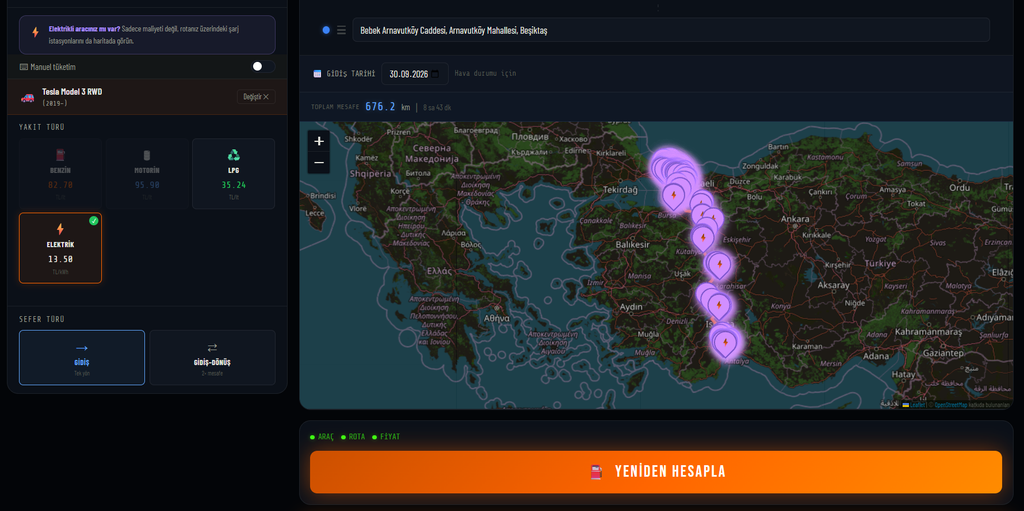Click the fuel pump icon on Yeniden Hesapla
This screenshot has width=1024, height=511.
596,472
